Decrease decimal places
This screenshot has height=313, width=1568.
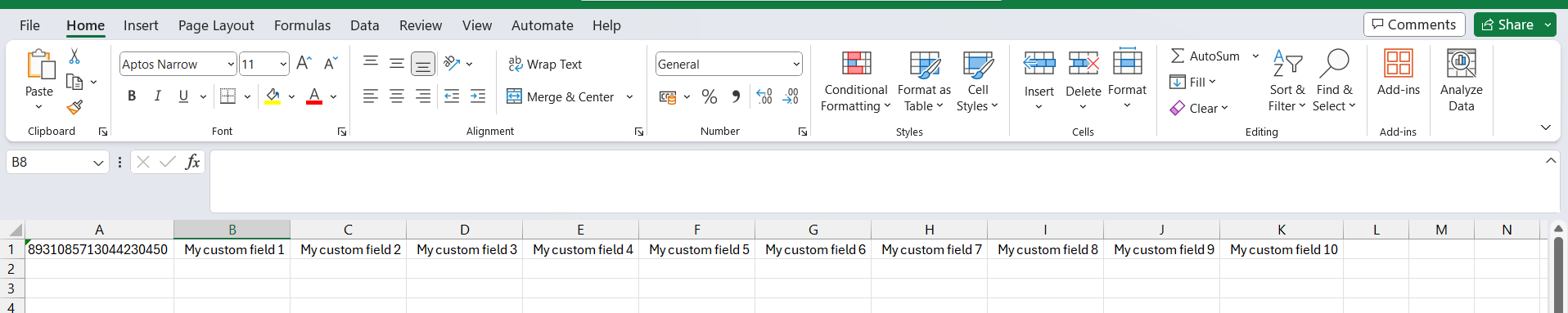[791, 96]
